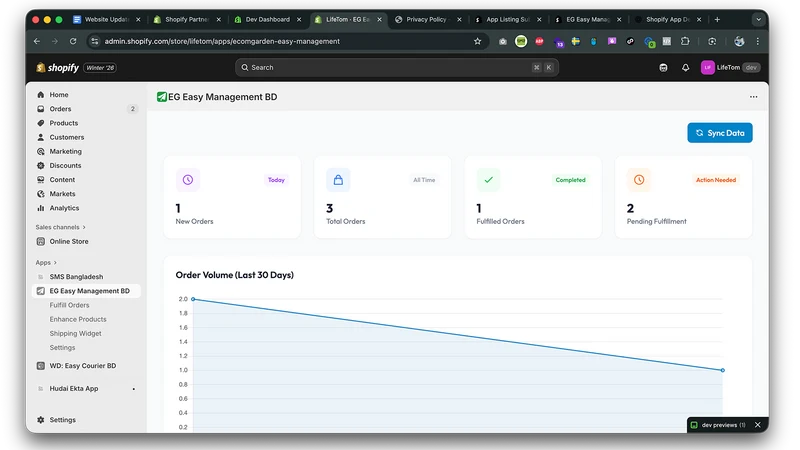Close the dev previews bar
Image resolution: width=800 pixels, height=450 pixels.
pos(758,425)
